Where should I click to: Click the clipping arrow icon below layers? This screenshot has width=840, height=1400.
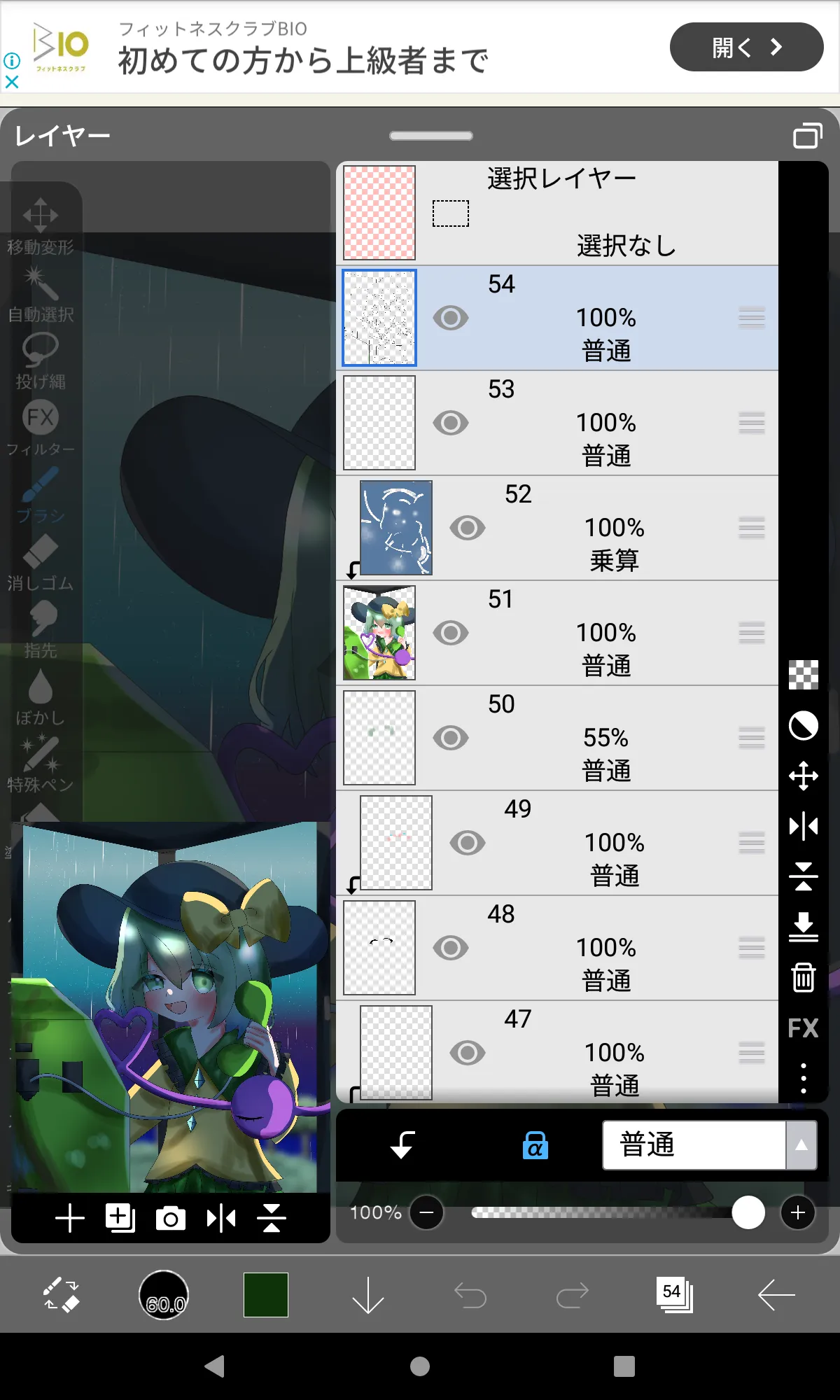(402, 1145)
